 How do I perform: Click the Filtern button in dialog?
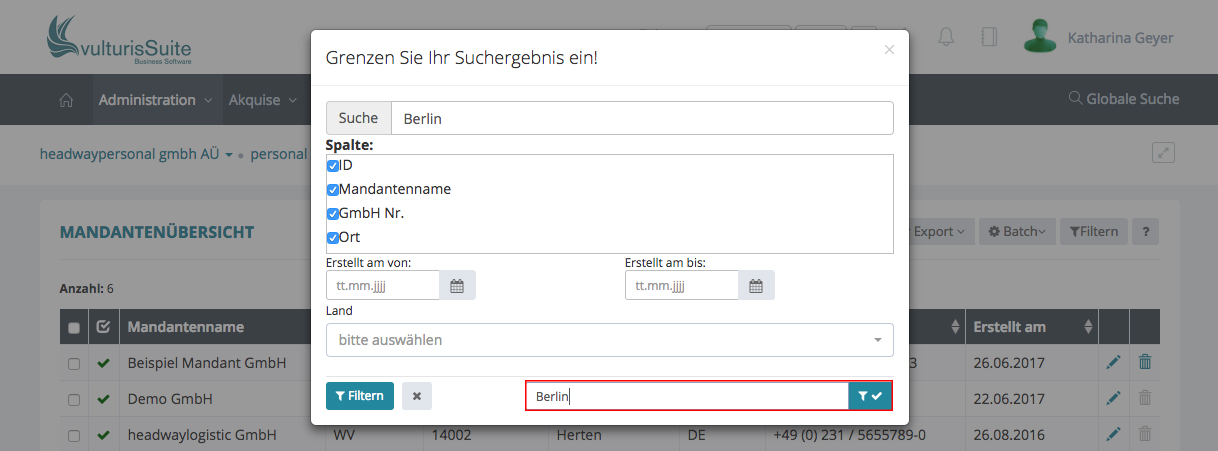pyautogui.click(x=360, y=396)
